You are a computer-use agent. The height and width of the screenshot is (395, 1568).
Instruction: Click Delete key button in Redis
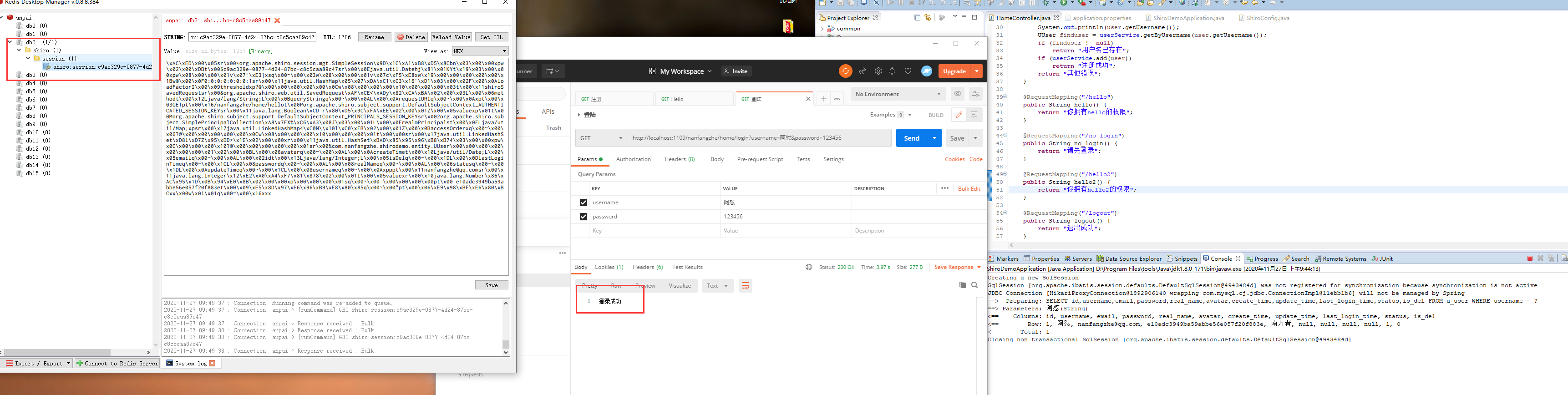[411, 37]
